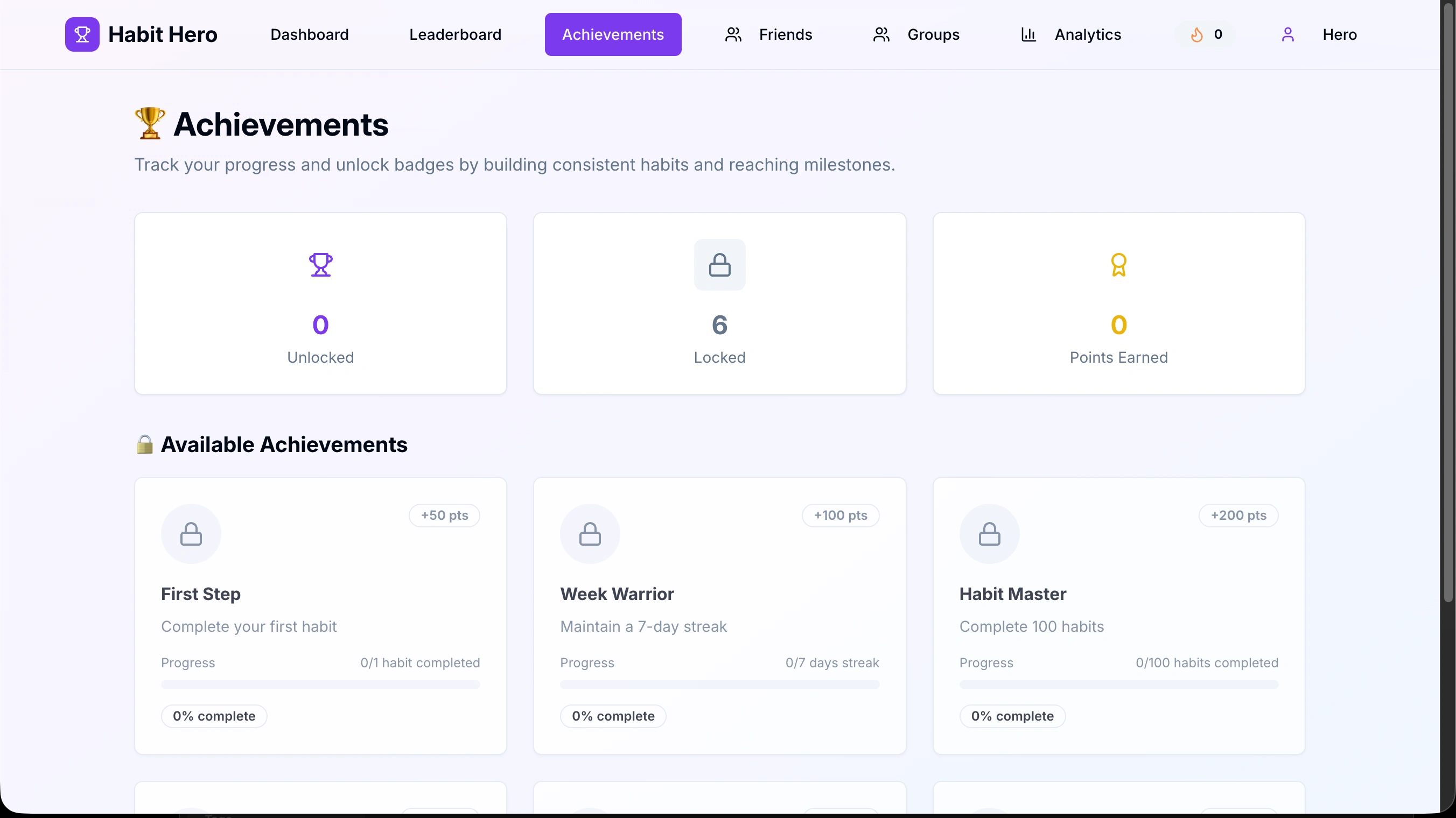
Task: Click the lock icon in Locked stats card
Action: pyautogui.click(x=719, y=264)
